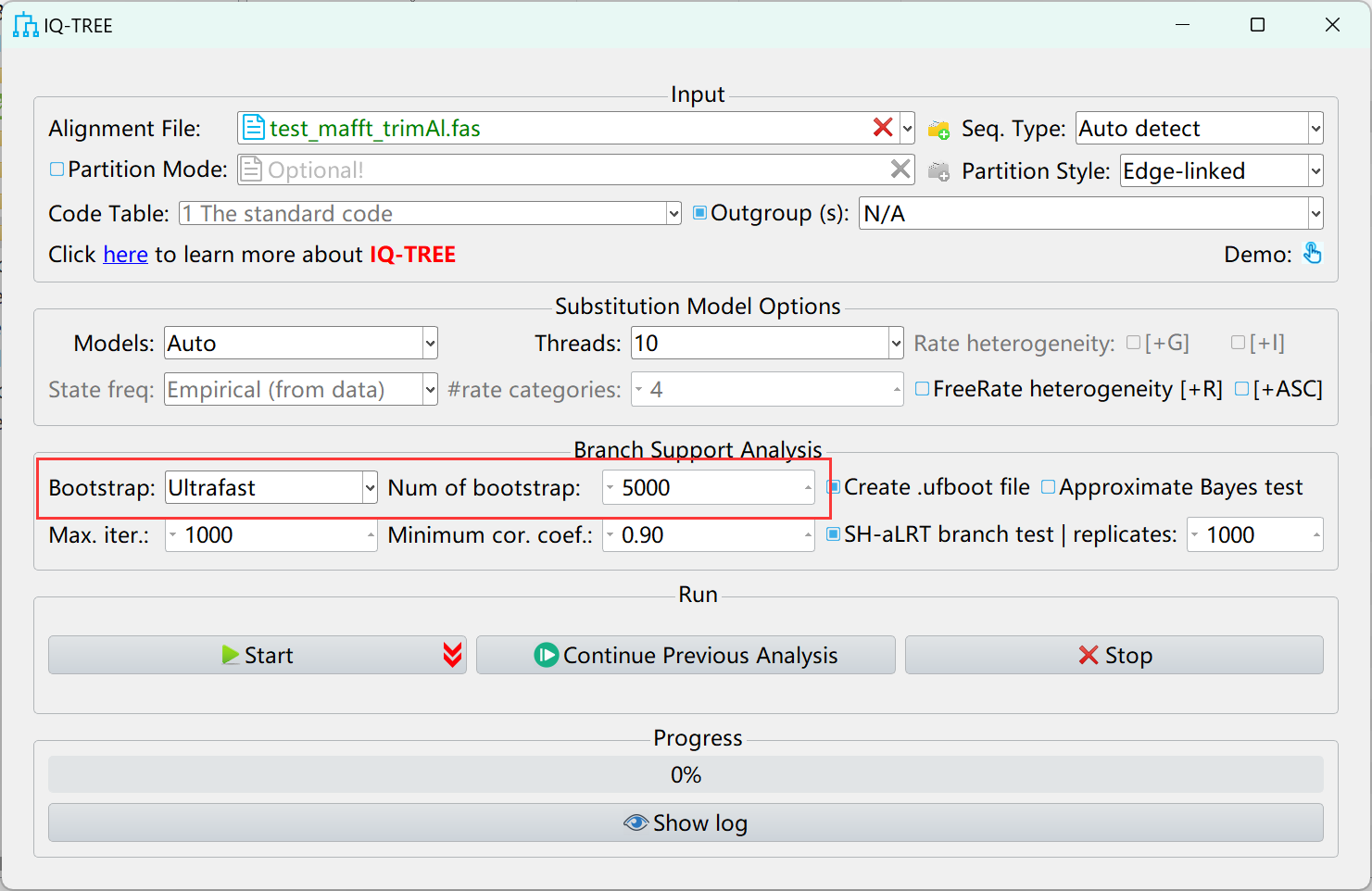The height and width of the screenshot is (891, 1372).
Task: Enable the Partition Mode checkbox
Action: pos(57,169)
